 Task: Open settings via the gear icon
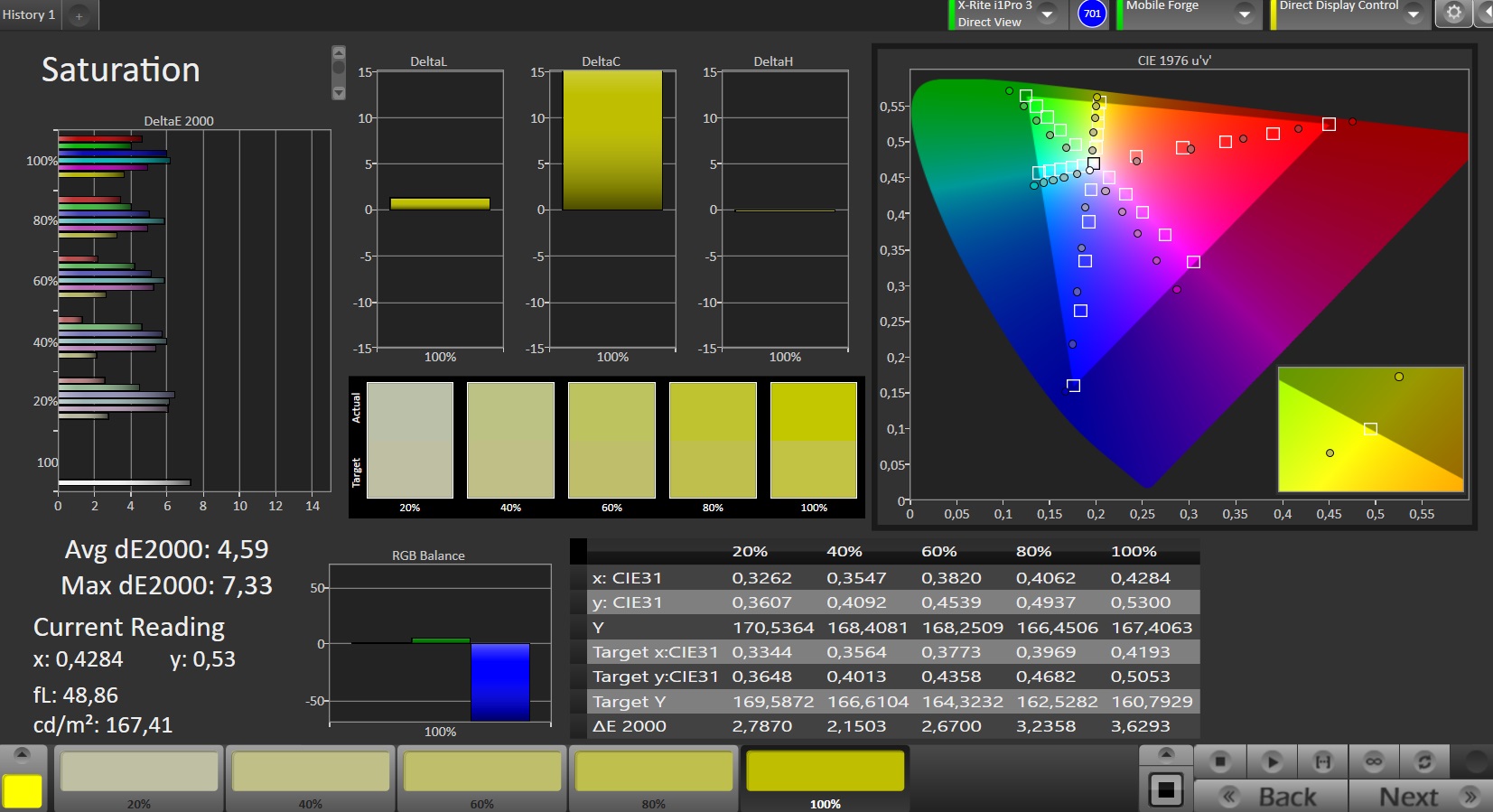[1453, 14]
